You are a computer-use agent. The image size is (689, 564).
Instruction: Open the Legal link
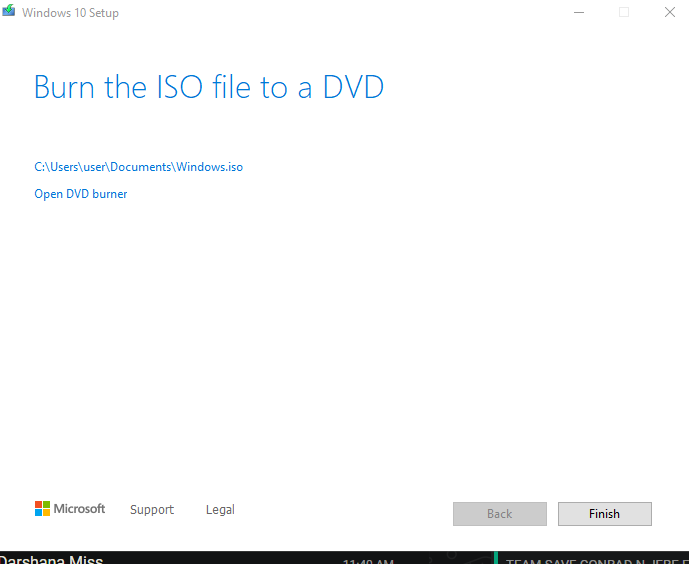point(220,510)
